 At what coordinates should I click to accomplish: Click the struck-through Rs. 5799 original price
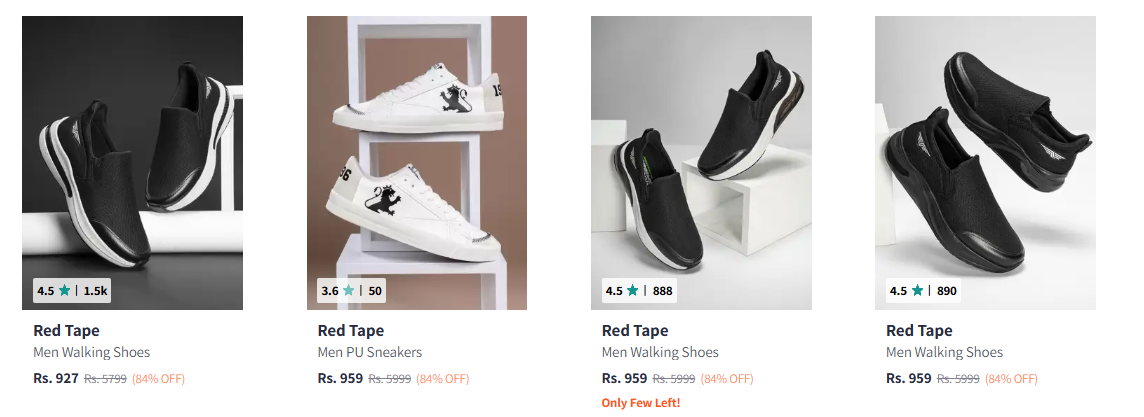pos(105,379)
